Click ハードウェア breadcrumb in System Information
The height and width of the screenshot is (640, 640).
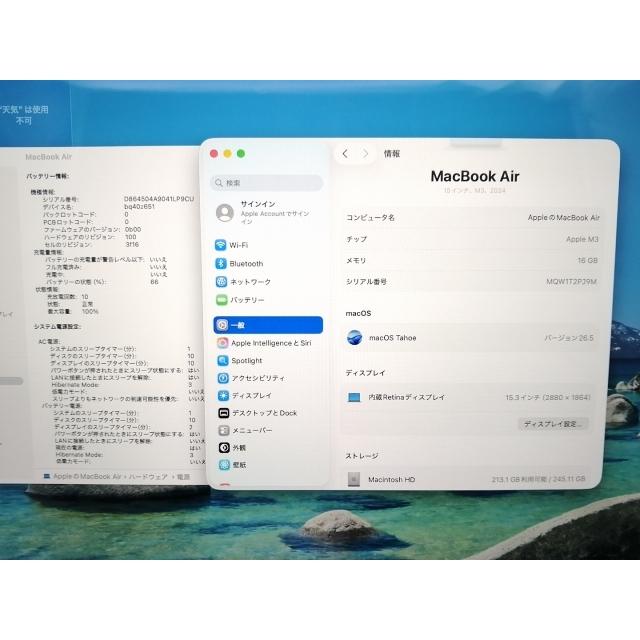(x=148, y=476)
